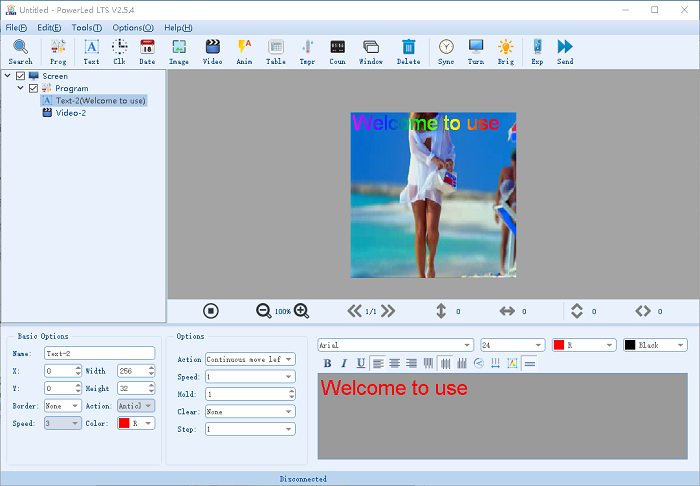Screen dimensions: 700x486
Task: Select Video-2 in the program tree
Action: 70,113
